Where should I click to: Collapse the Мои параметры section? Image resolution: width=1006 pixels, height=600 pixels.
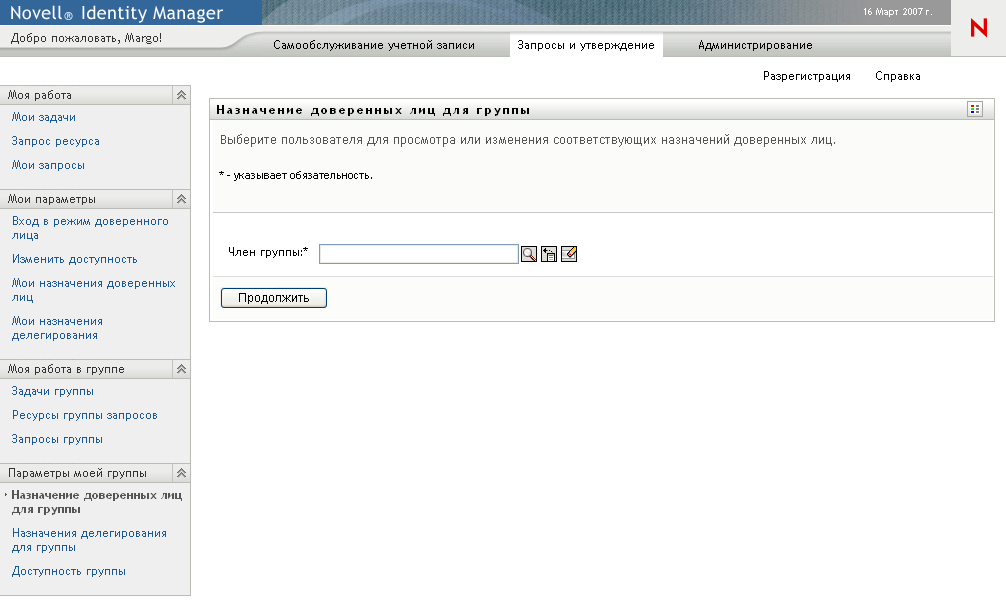pyautogui.click(x=180, y=198)
